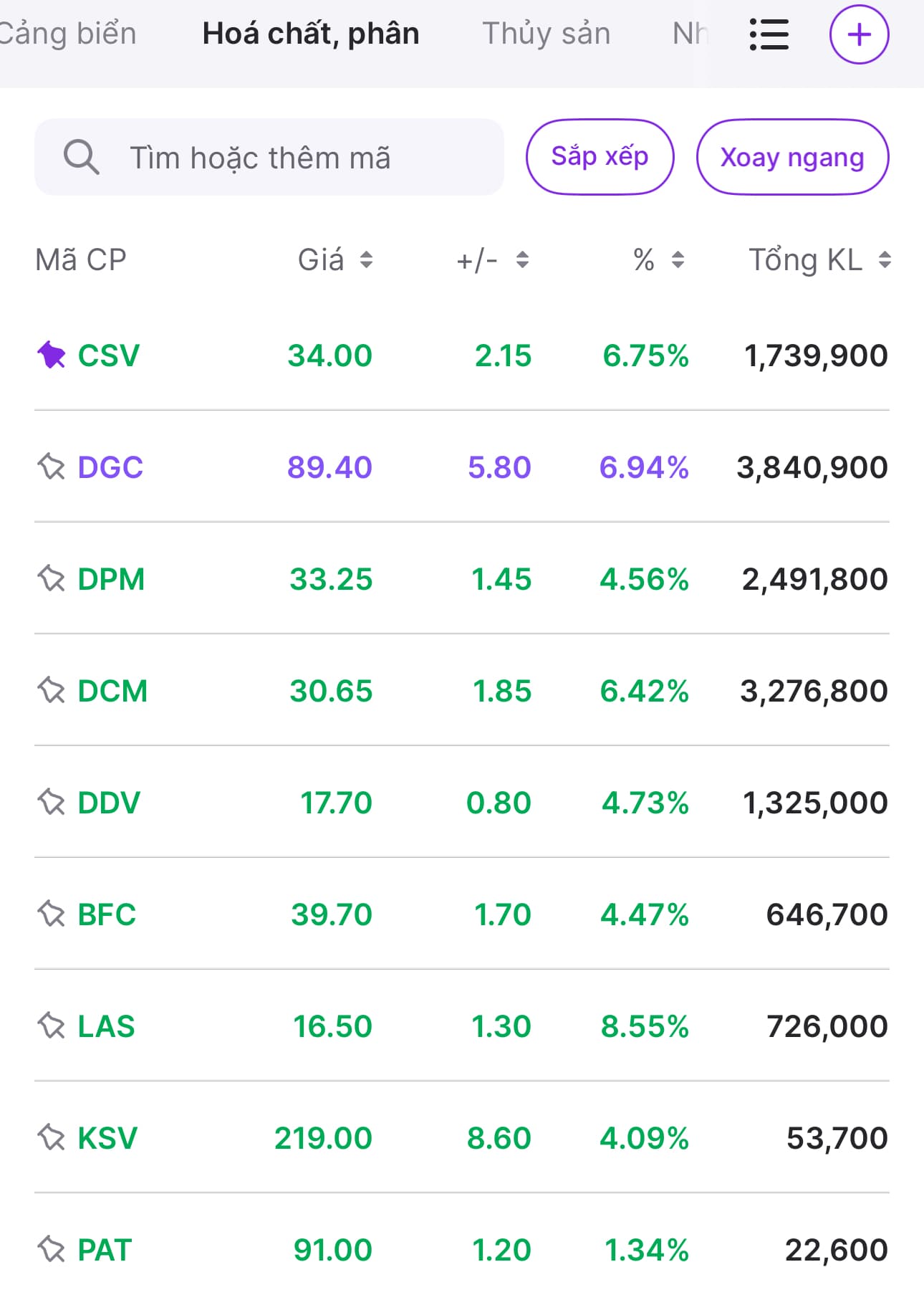
Task: Click the search magnifier icon
Action: tap(81, 157)
